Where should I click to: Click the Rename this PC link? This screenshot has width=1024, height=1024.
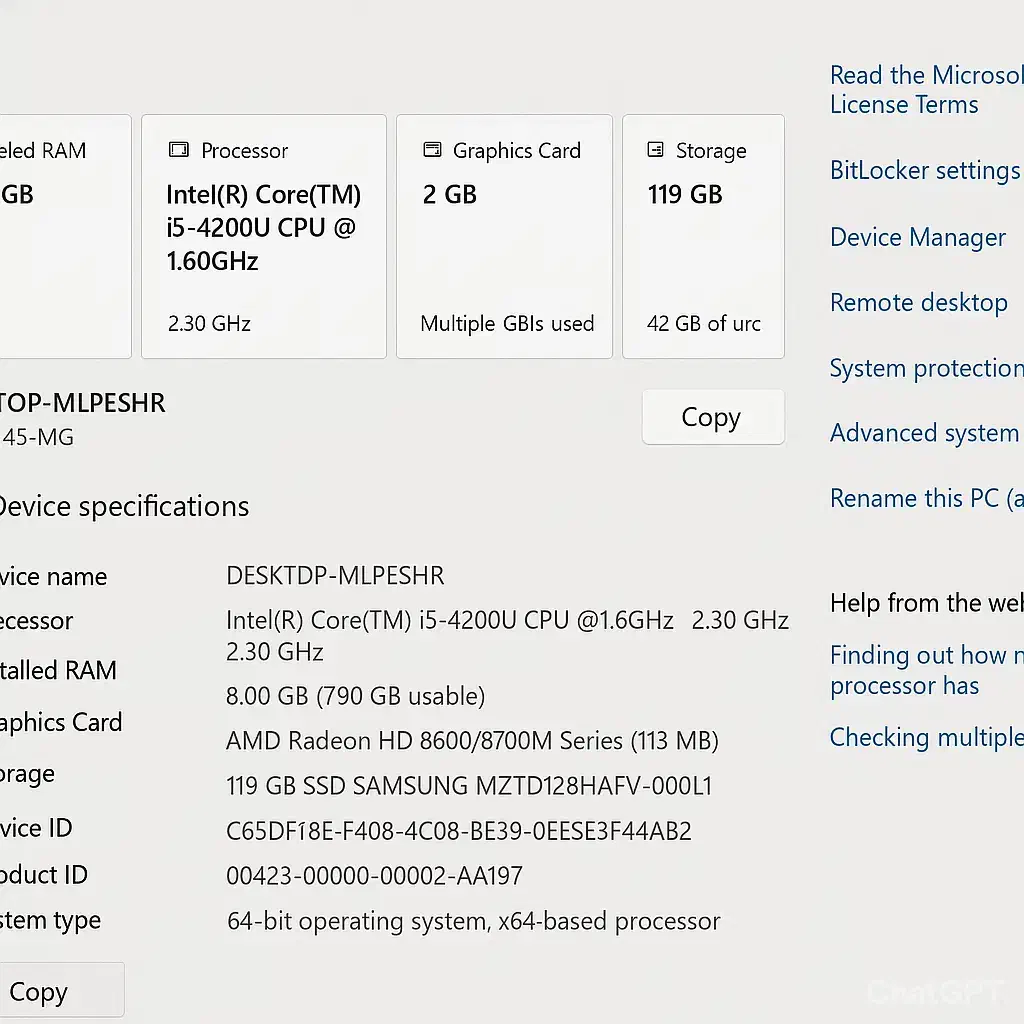point(925,498)
